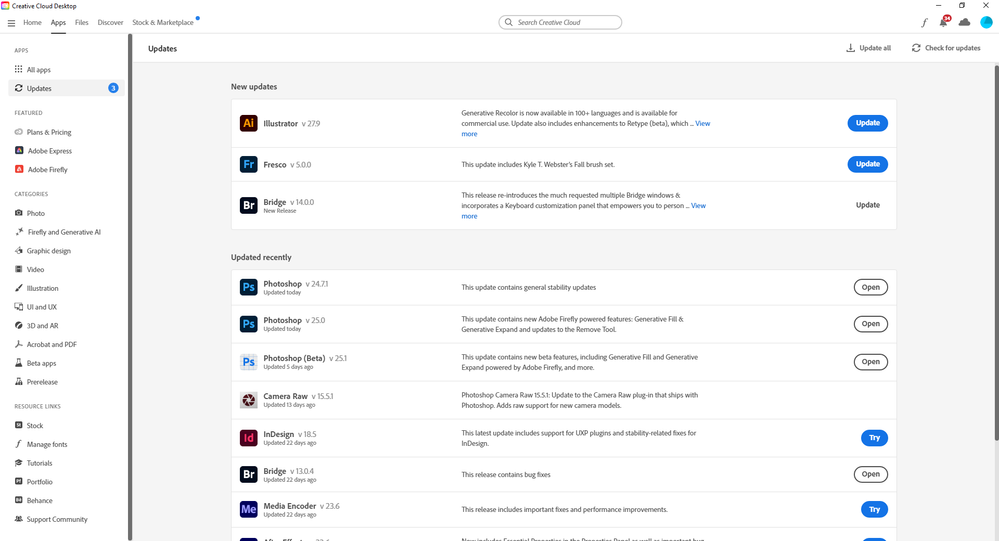Open the fonts icon in the top bar
This screenshot has width=999, height=541.
(924, 22)
